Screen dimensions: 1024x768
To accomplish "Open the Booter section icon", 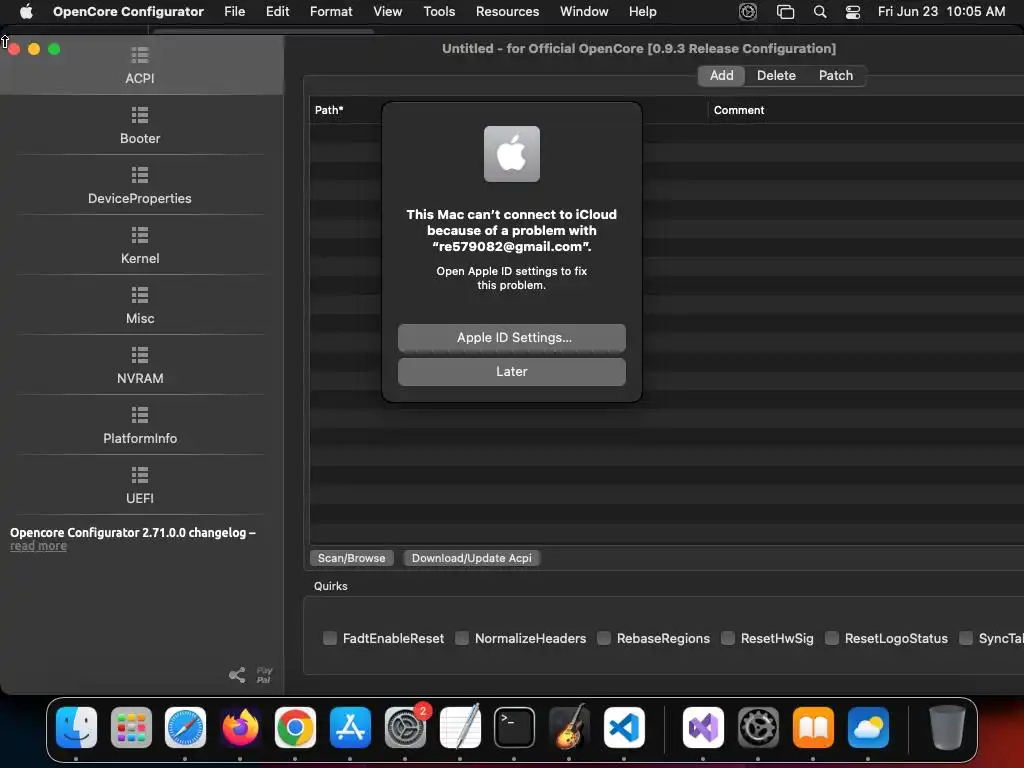I will click(140, 115).
